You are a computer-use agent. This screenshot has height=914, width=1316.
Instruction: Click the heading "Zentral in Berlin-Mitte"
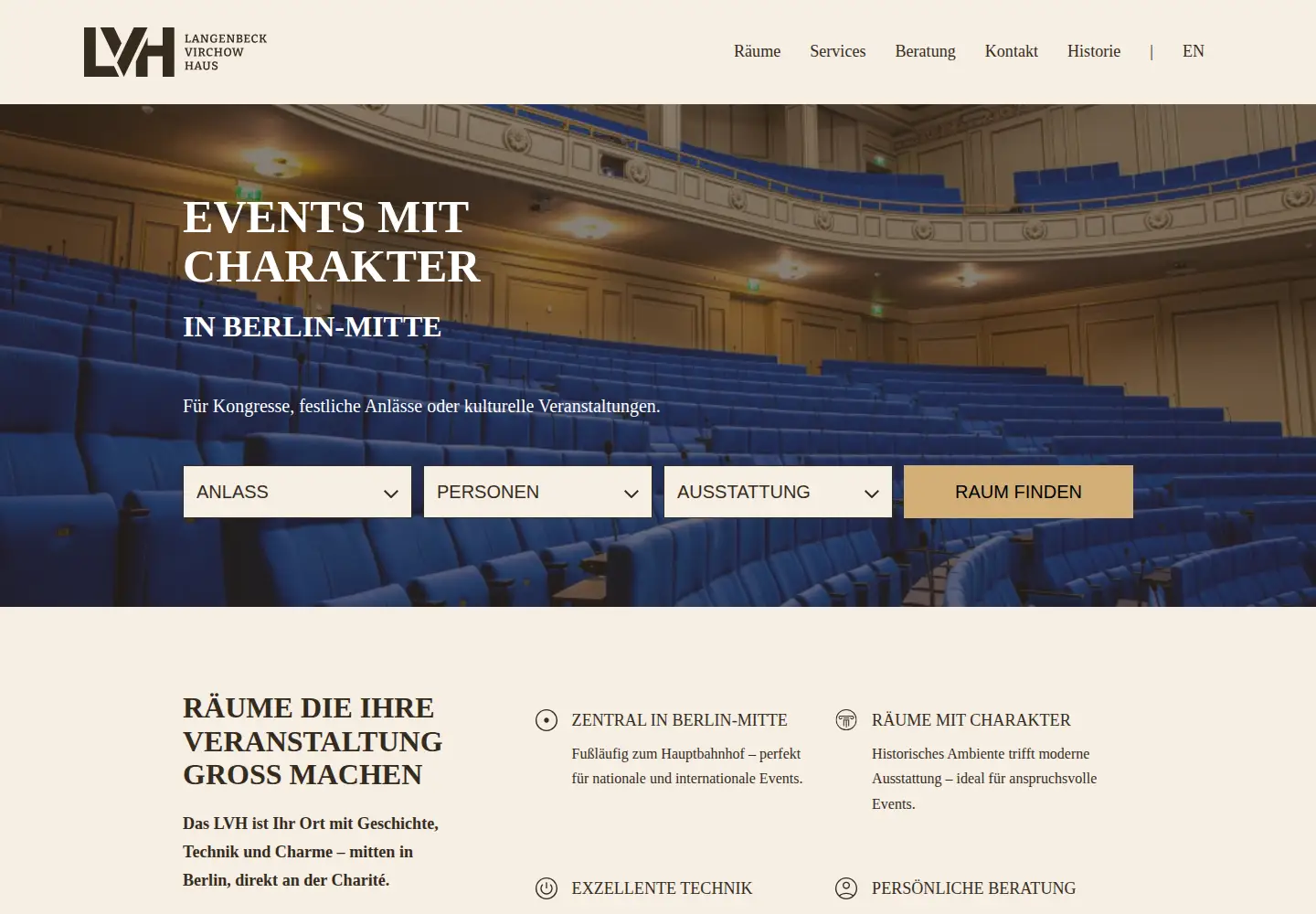(679, 720)
